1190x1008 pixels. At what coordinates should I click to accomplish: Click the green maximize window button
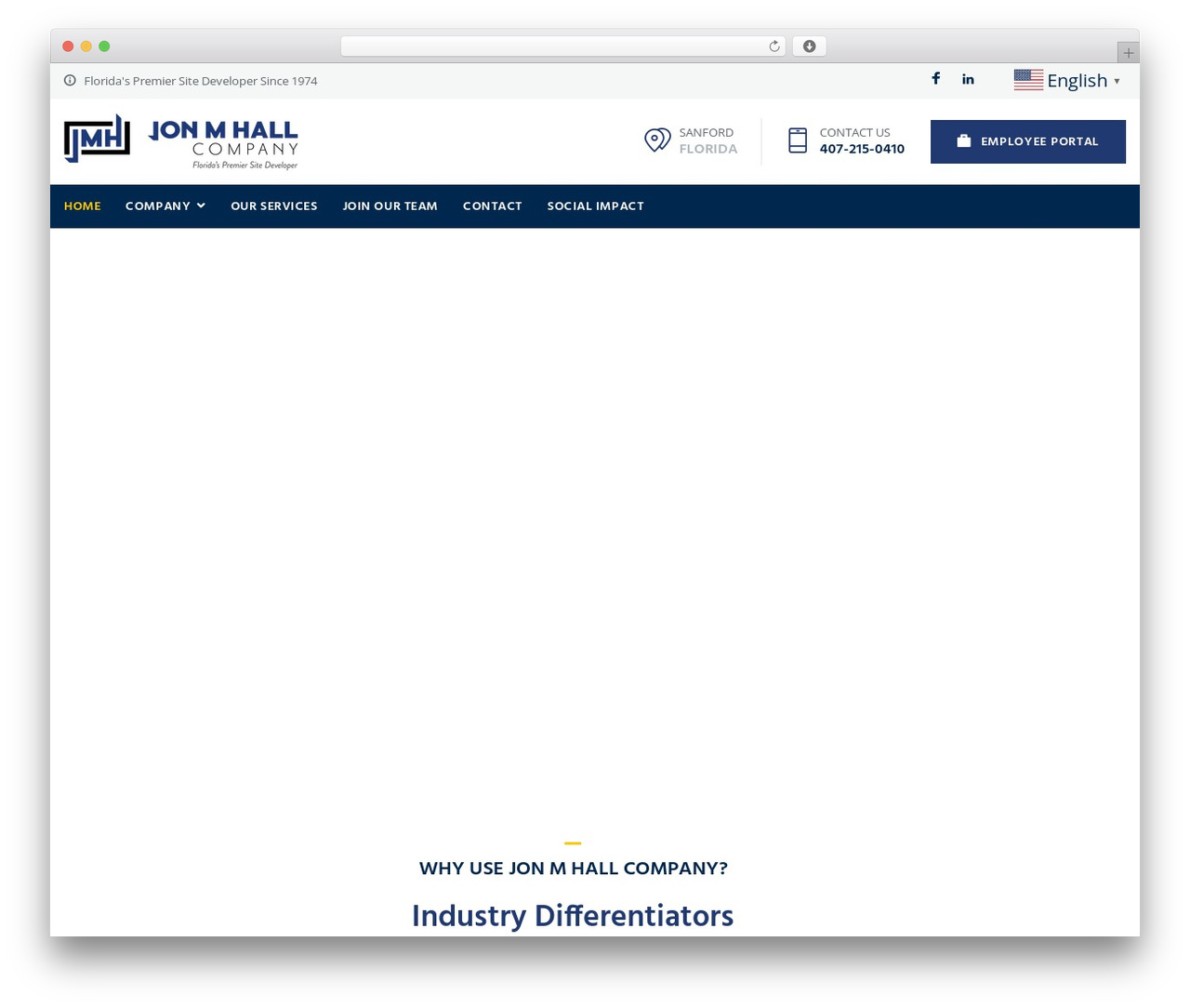104,46
